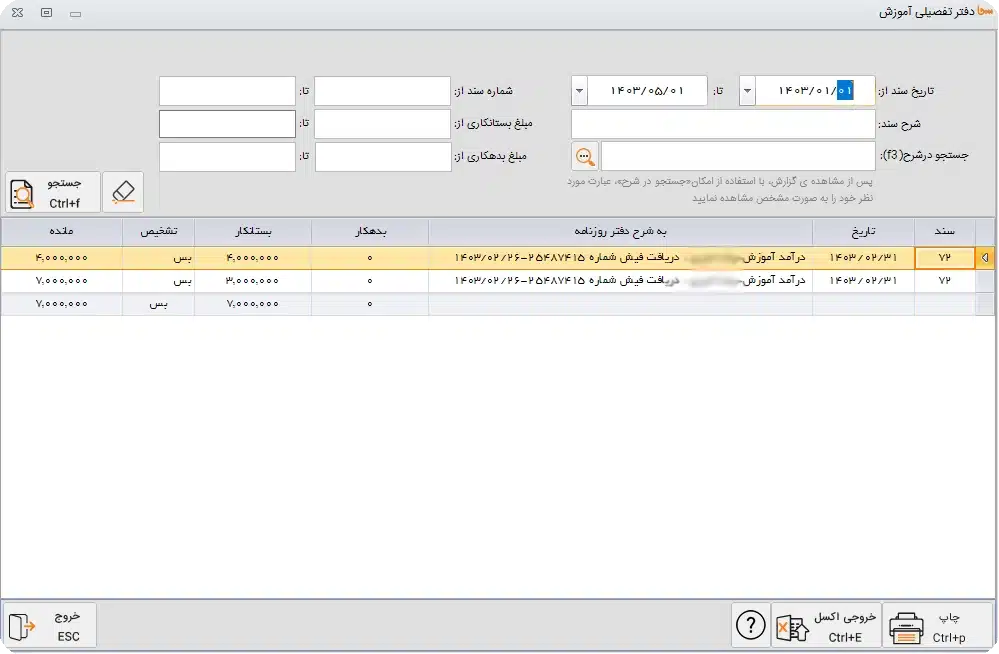
Task: Close the دفتر تفصیلی آموزش window
Action: (18, 13)
